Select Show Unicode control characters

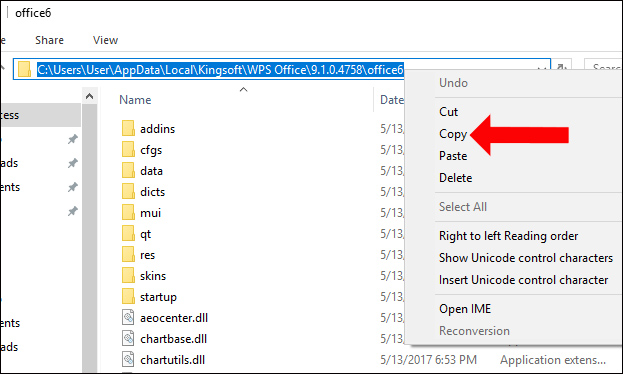(526, 258)
